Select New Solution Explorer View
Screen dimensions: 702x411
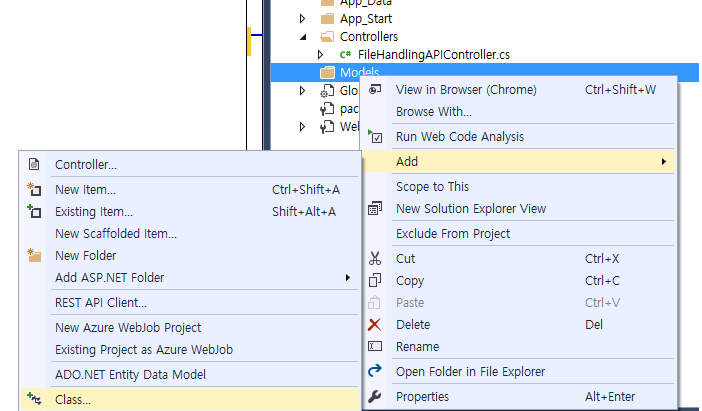click(x=519, y=209)
